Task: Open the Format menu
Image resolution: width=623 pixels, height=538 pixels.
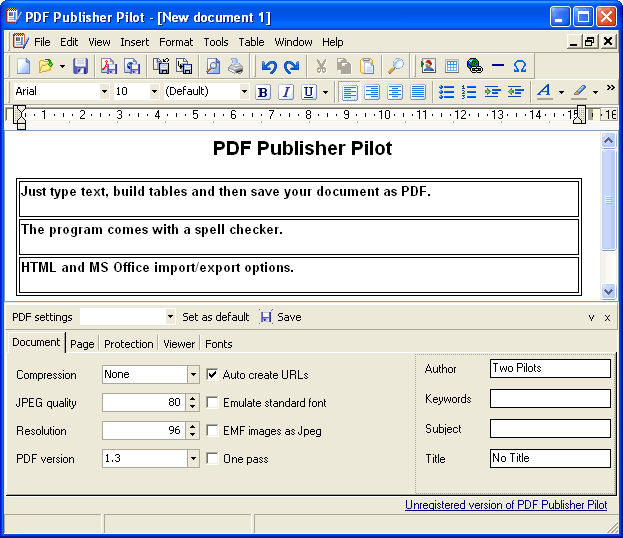Action: (x=176, y=42)
